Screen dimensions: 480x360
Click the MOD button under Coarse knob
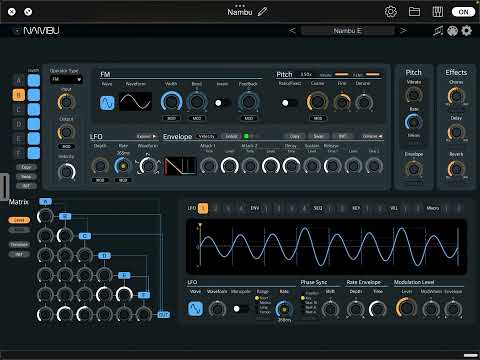(318, 118)
